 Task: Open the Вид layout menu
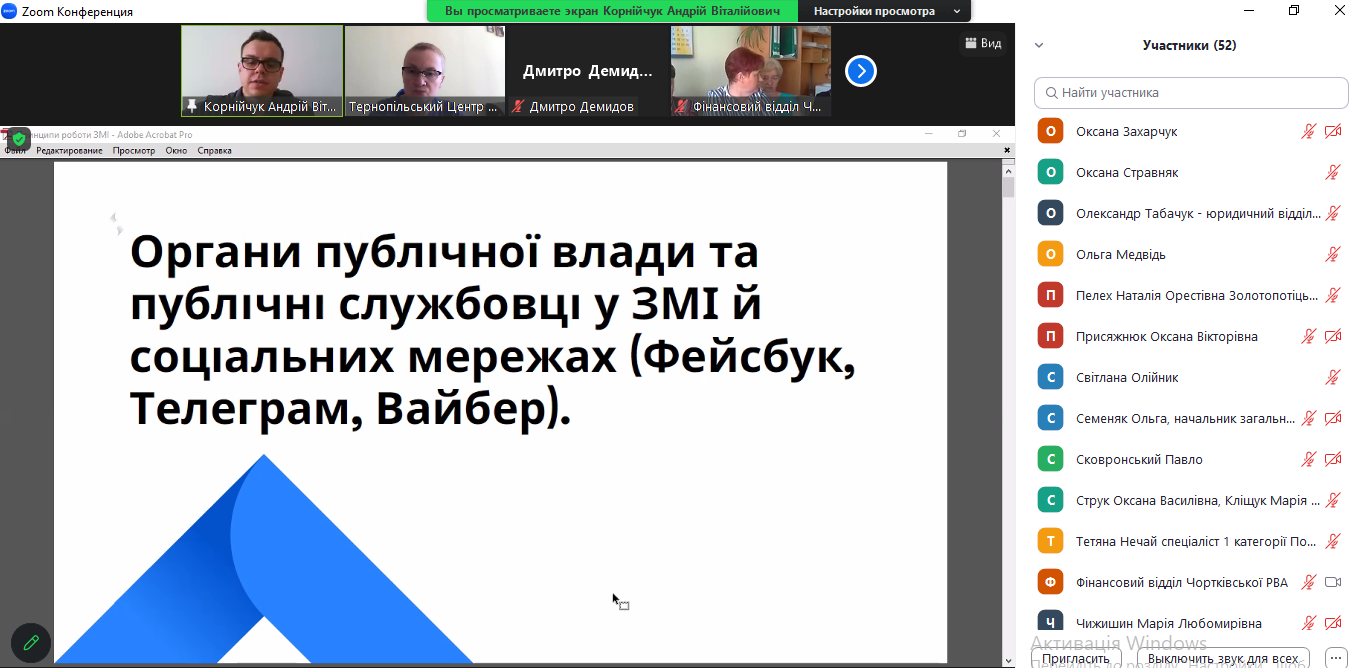(x=983, y=43)
